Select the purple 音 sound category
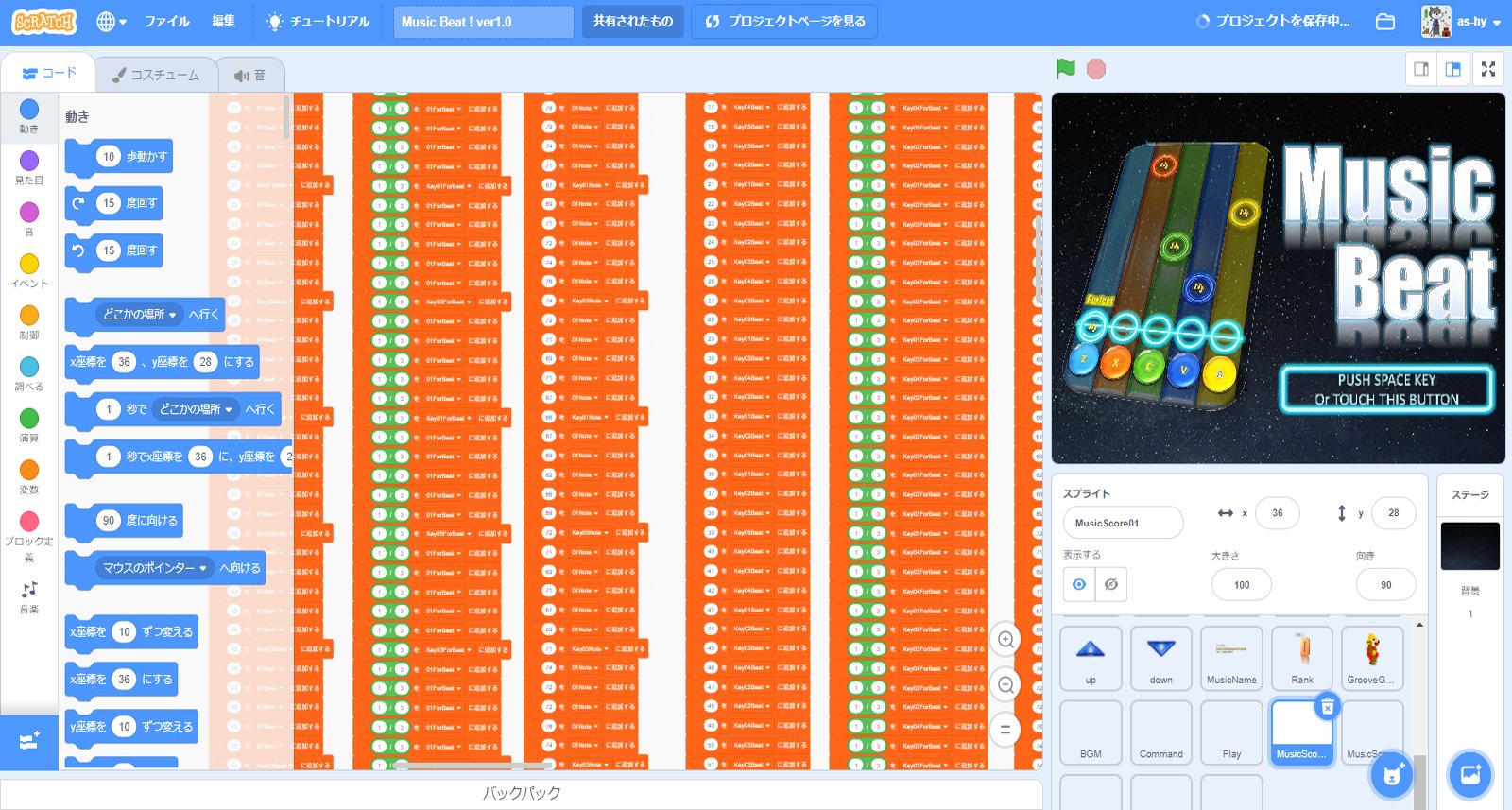Image resolution: width=1512 pixels, height=810 pixels. coord(29,219)
